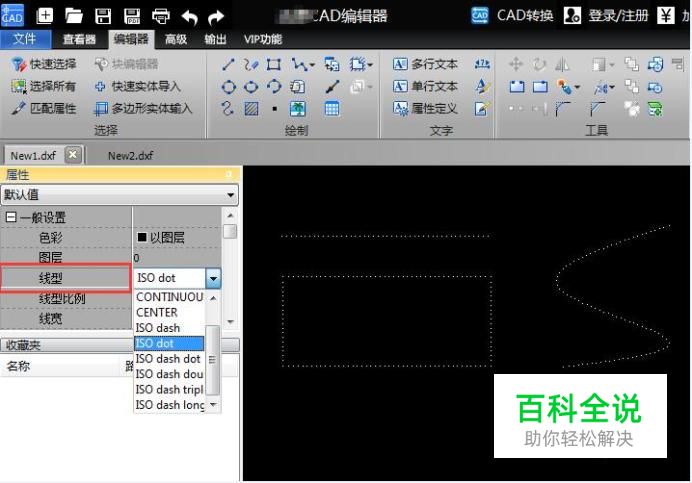
Task: Switch to the 输出 tab
Action: pos(215,39)
